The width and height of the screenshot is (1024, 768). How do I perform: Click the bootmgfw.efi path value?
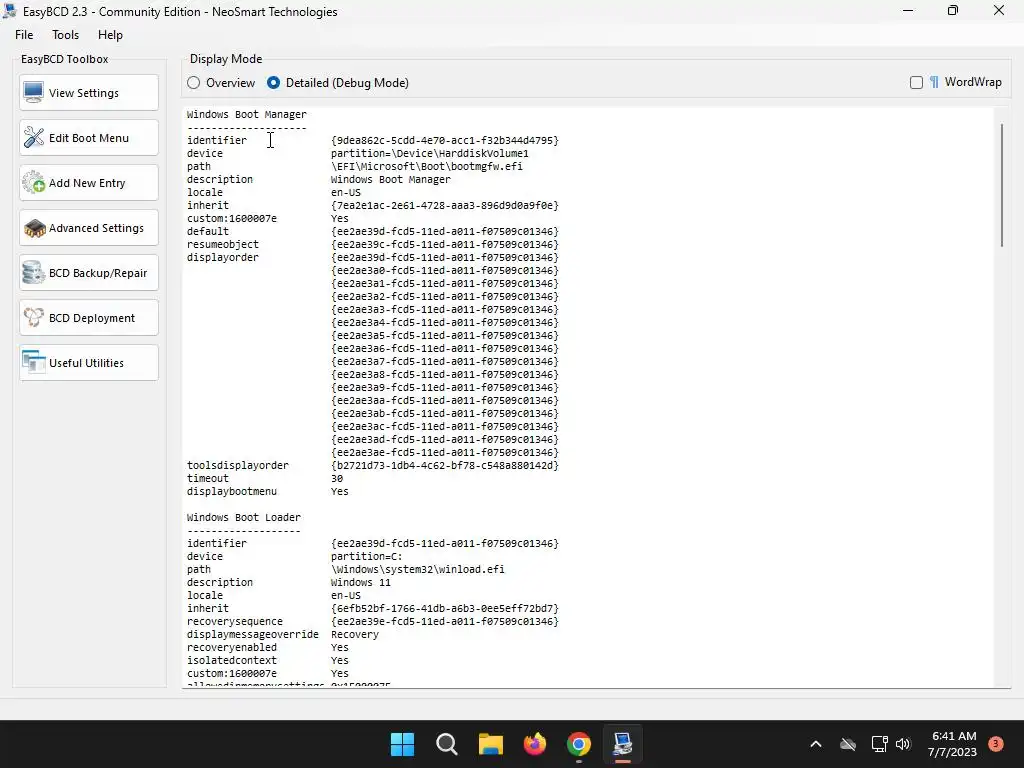click(426, 167)
